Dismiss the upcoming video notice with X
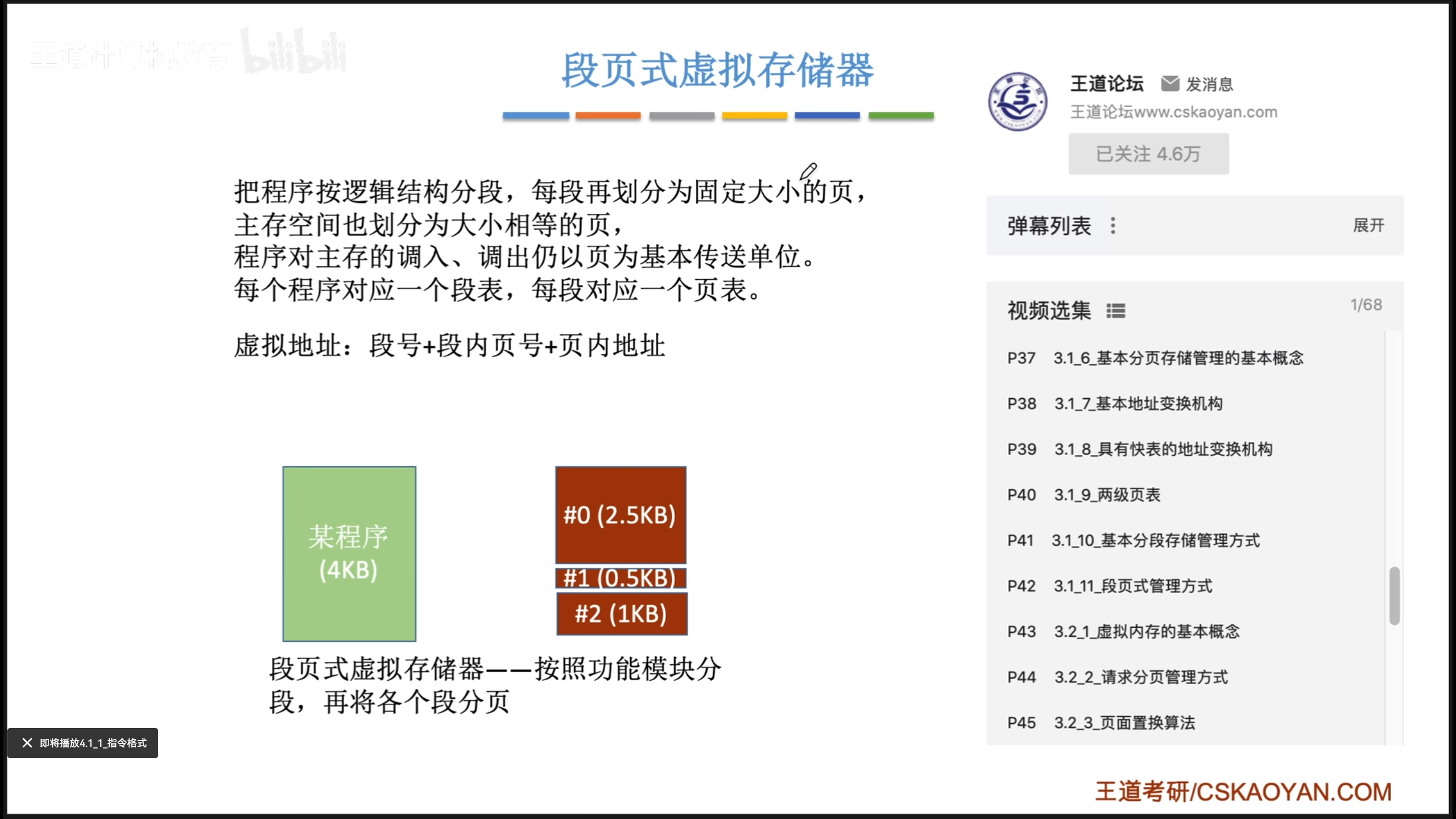The image size is (1456, 819). click(27, 743)
